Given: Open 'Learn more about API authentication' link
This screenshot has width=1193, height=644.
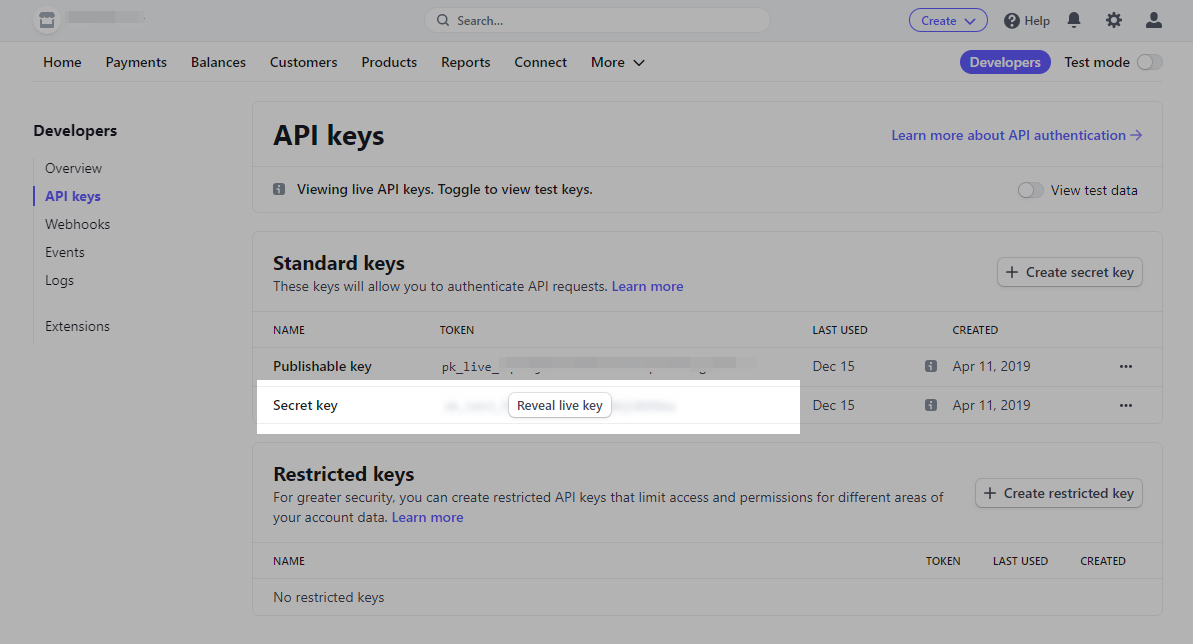Looking at the screenshot, I should point(1016,135).
